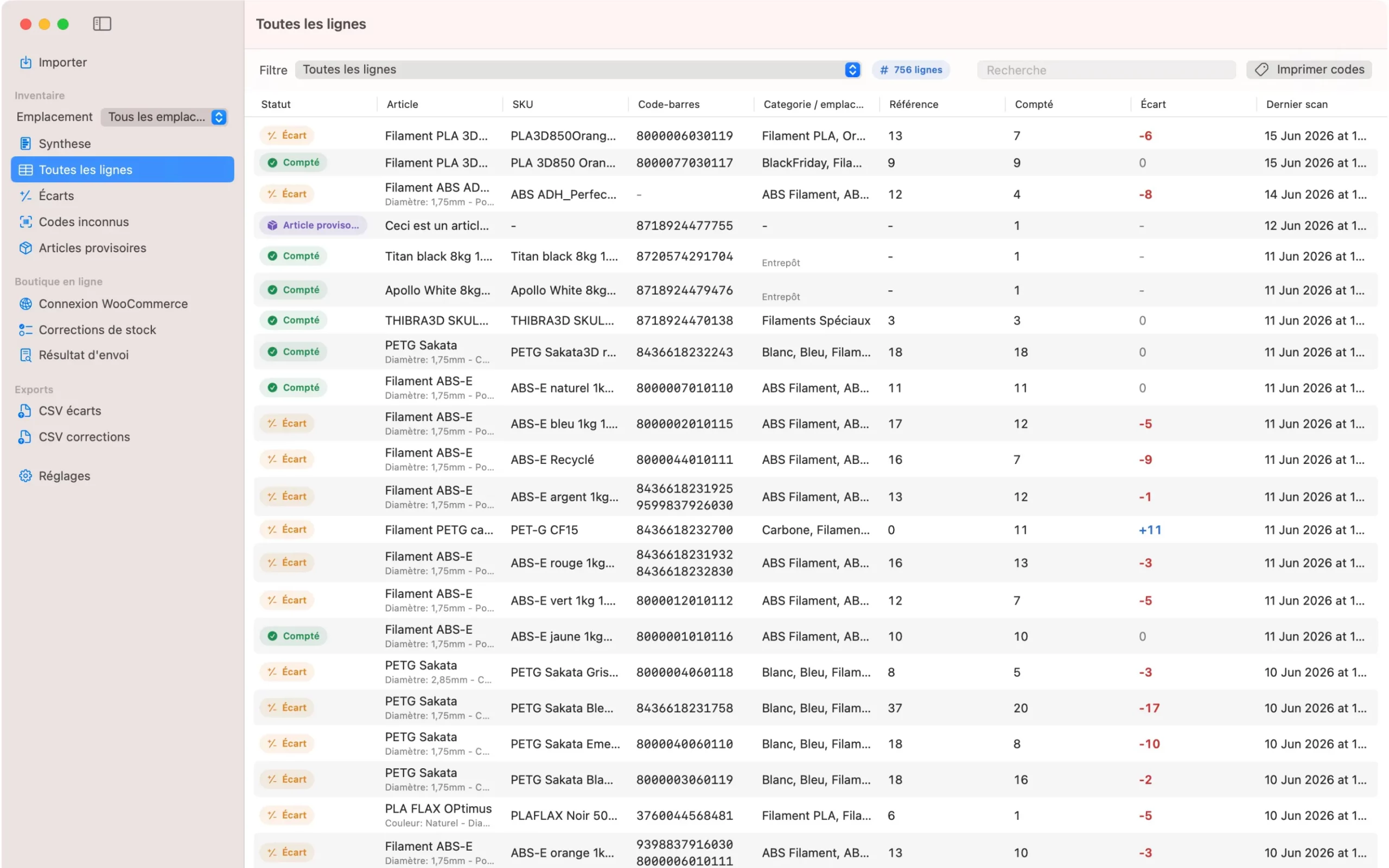Click the Écarts plus-minus sidebar icon
The image size is (1389, 868).
coord(26,196)
